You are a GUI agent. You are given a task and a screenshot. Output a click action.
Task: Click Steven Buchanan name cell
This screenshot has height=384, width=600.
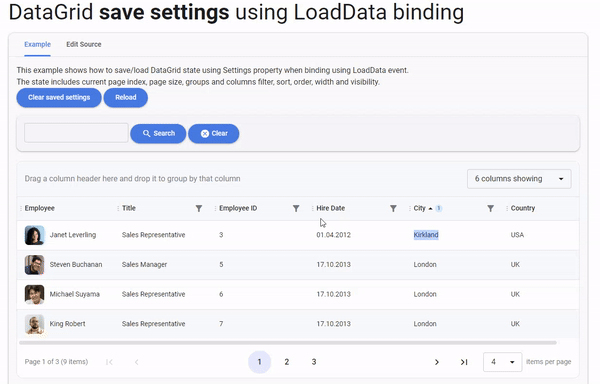[x=76, y=265]
